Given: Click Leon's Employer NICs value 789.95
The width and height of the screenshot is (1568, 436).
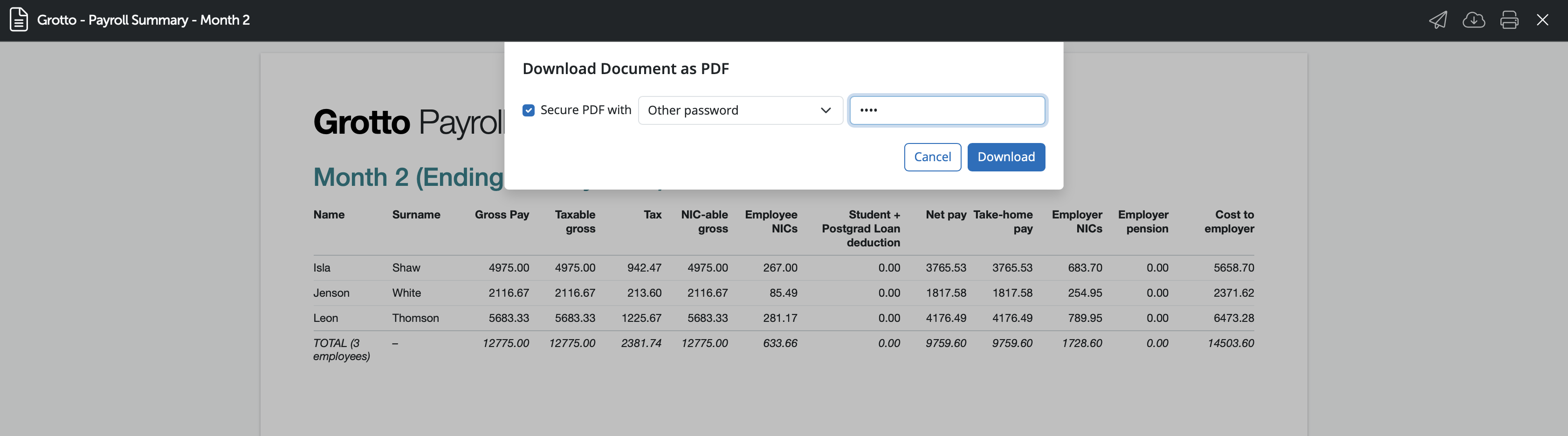Looking at the screenshot, I should pos(1085,318).
